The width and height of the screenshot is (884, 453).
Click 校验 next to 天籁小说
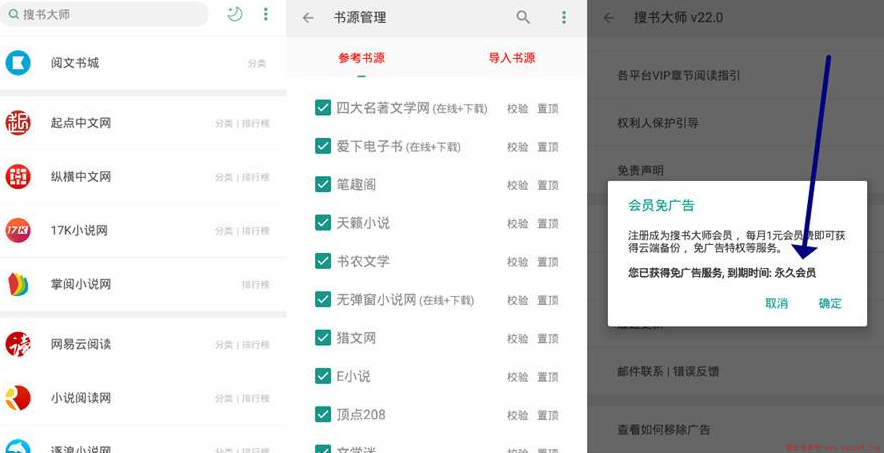point(517,223)
